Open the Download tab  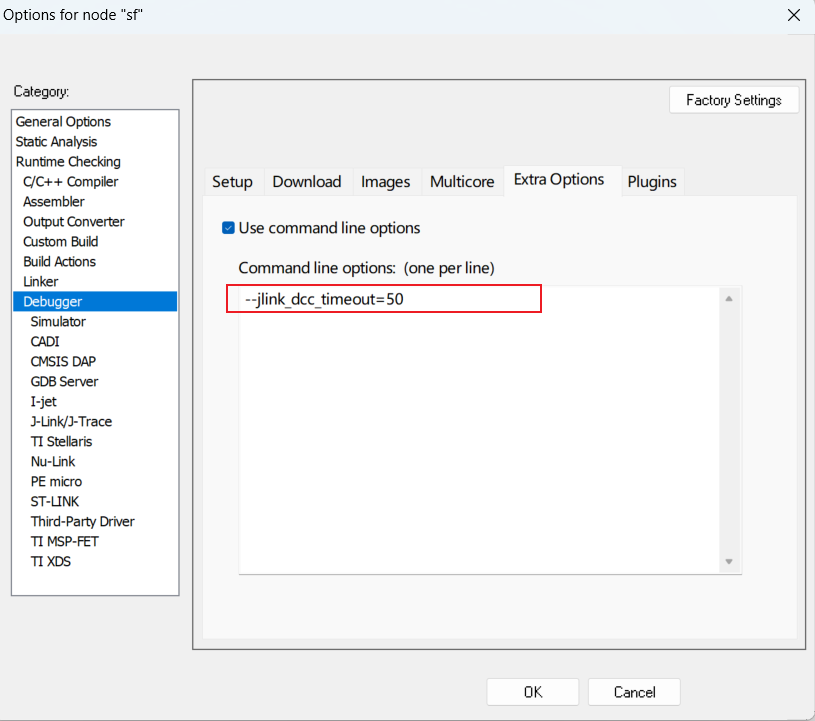pyautogui.click(x=307, y=181)
